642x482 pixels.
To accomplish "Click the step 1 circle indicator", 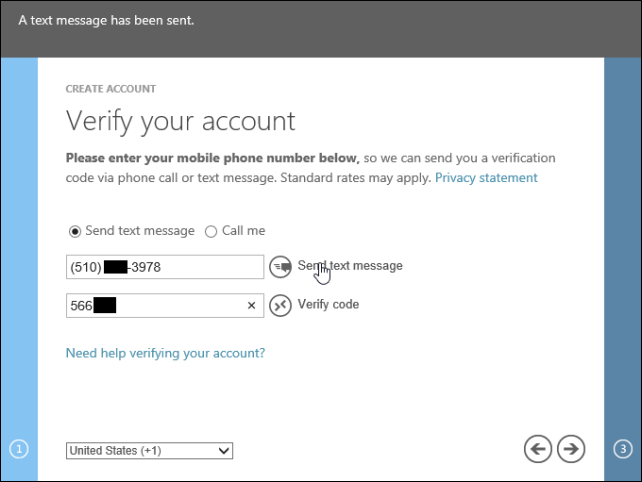I will click(19, 449).
